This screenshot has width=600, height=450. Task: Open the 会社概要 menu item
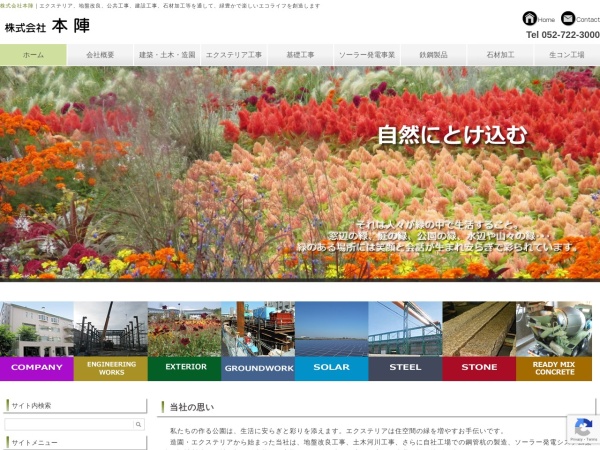click(x=100, y=55)
